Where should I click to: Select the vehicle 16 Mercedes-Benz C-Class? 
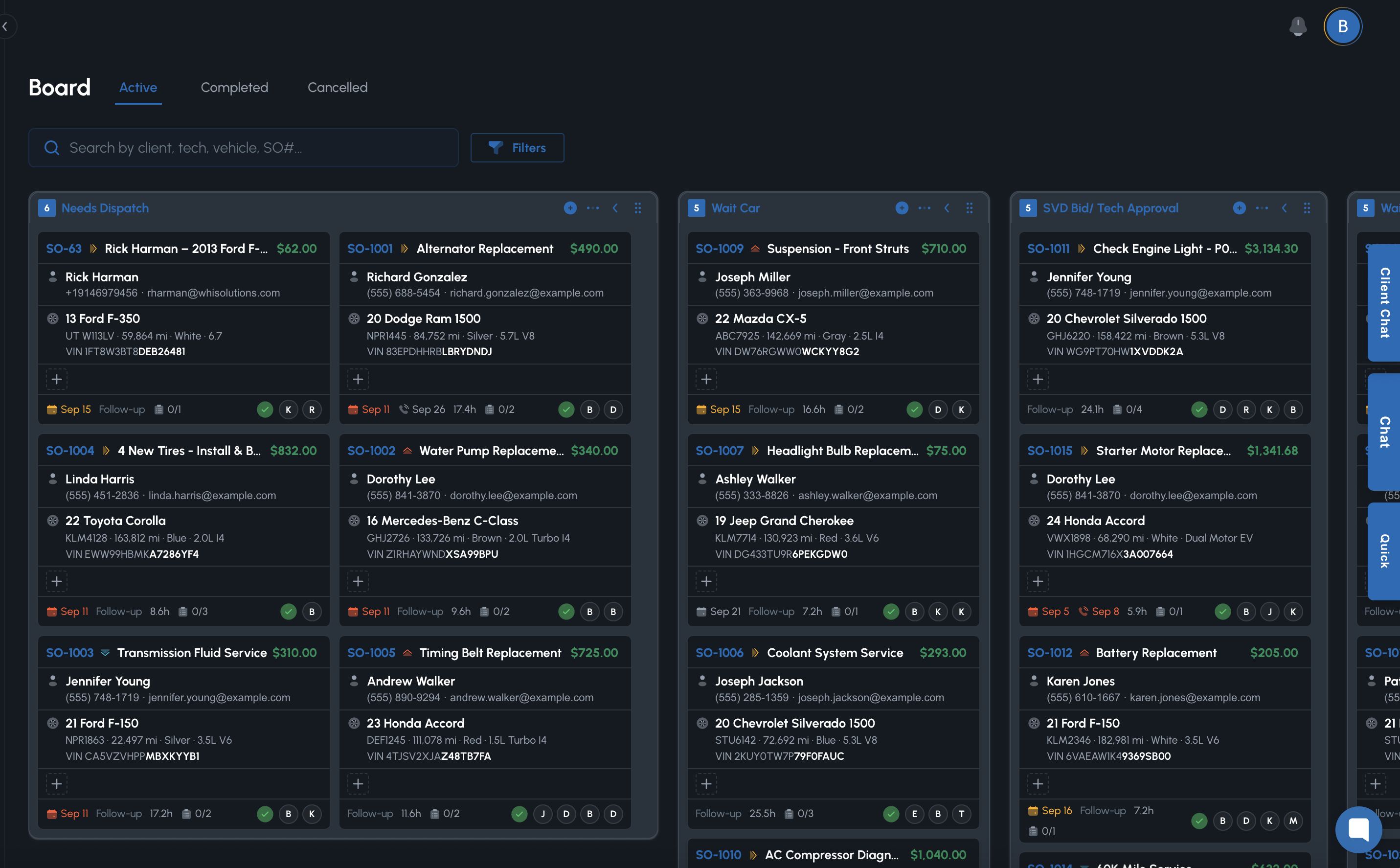442,521
